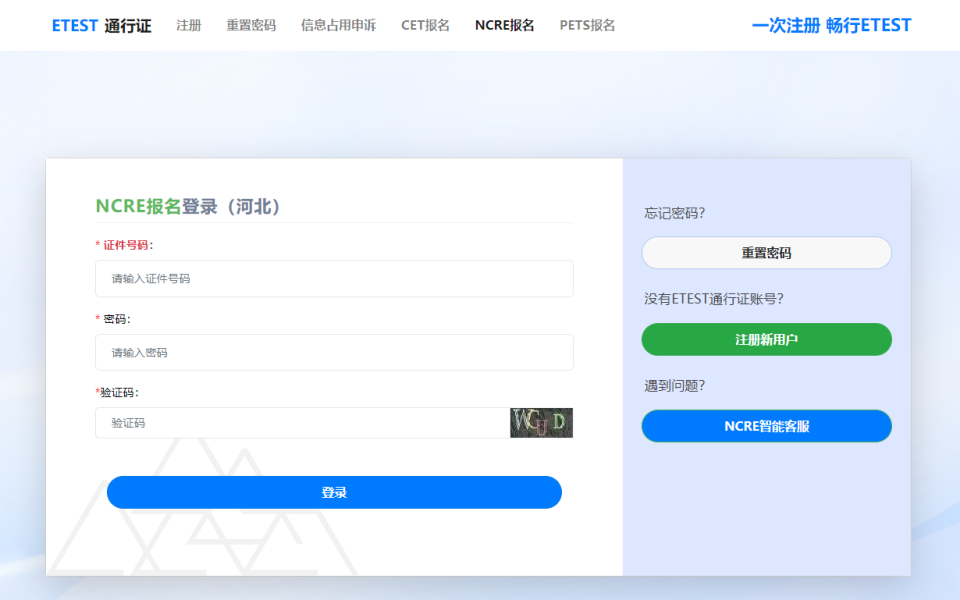Image resolution: width=960 pixels, height=600 pixels.
Task: Select the NCRE报名 tab
Action: pos(503,24)
